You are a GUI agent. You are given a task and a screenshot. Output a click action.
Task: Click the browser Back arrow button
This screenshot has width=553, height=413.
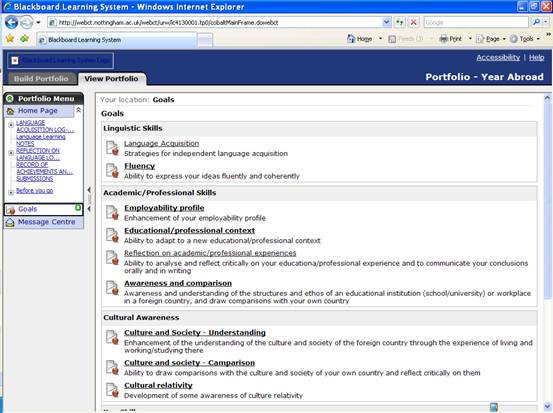(11, 22)
